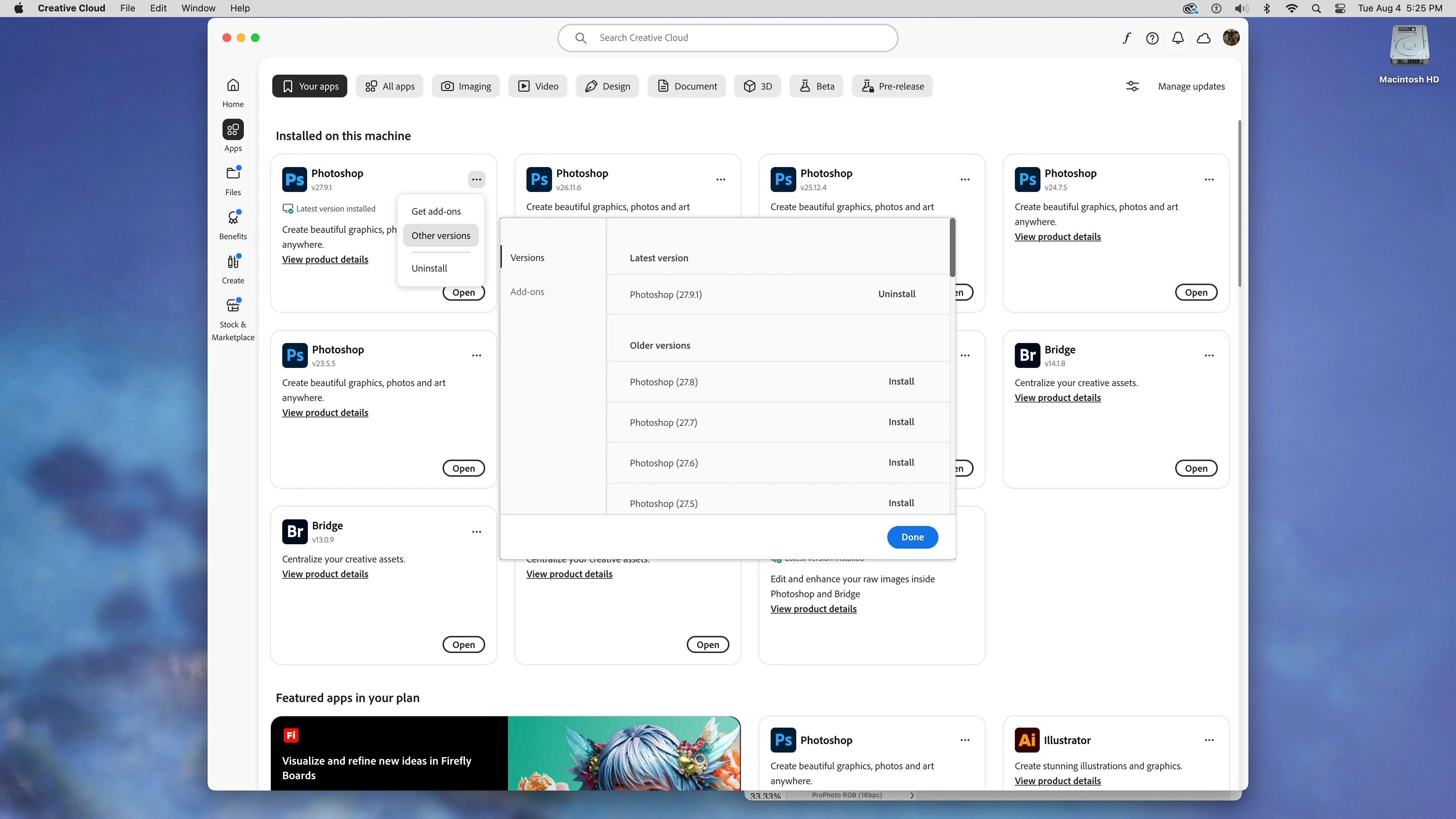Install Photoshop (27.8)
The width and height of the screenshot is (1456, 819).
pos(901,382)
